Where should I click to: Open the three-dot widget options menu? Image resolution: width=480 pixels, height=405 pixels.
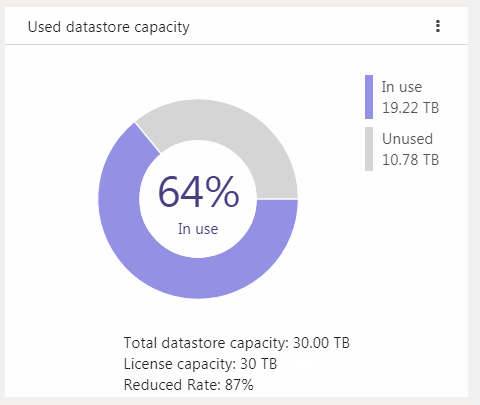pyautogui.click(x=438, y=26)
